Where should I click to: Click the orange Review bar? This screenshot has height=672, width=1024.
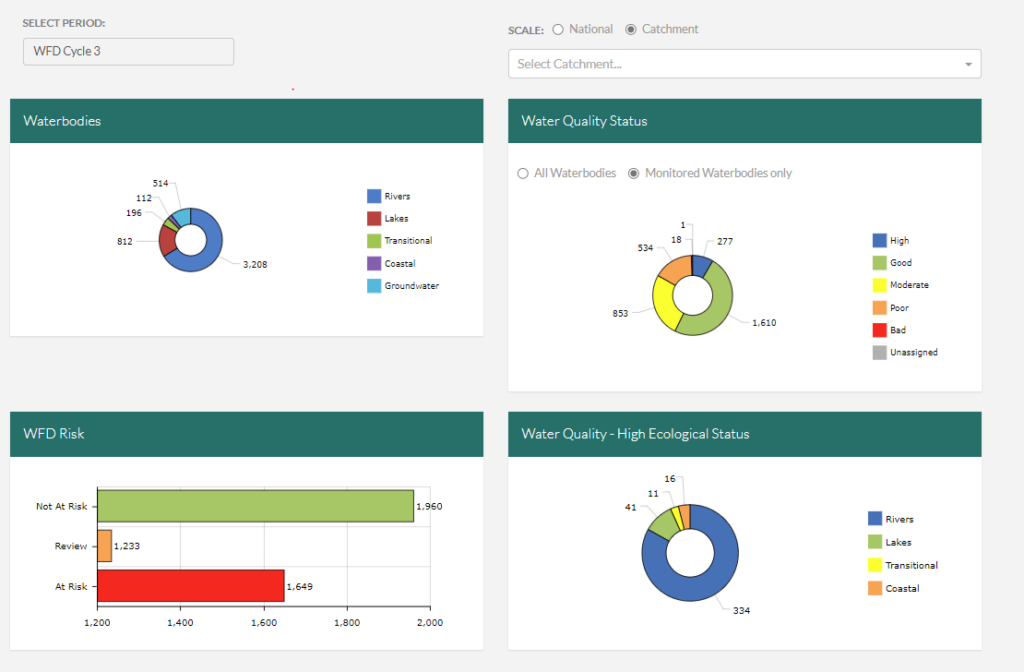(104, 546)
